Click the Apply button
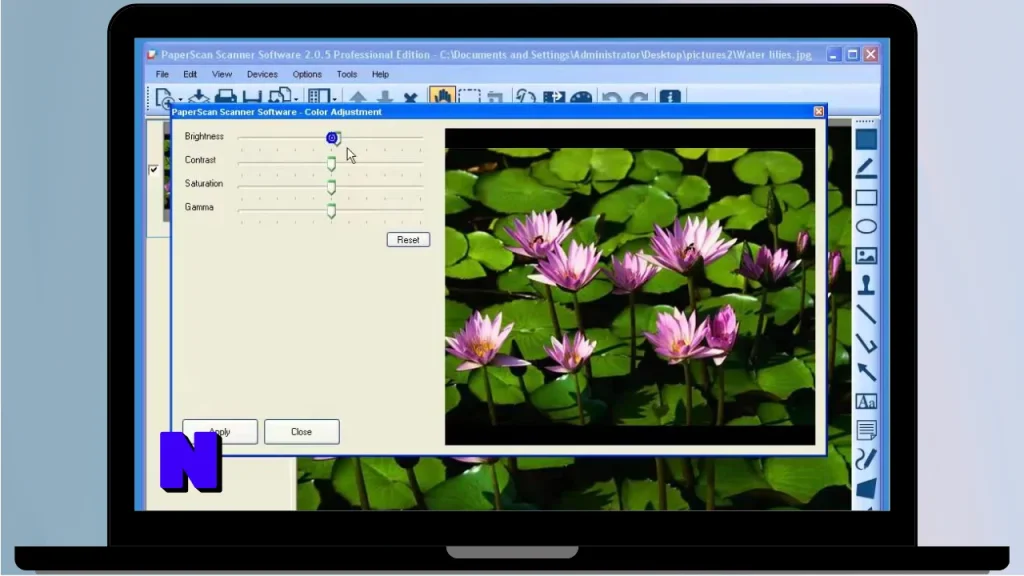This screenshot has width=1024, height=576. click(x=219, y=432)
